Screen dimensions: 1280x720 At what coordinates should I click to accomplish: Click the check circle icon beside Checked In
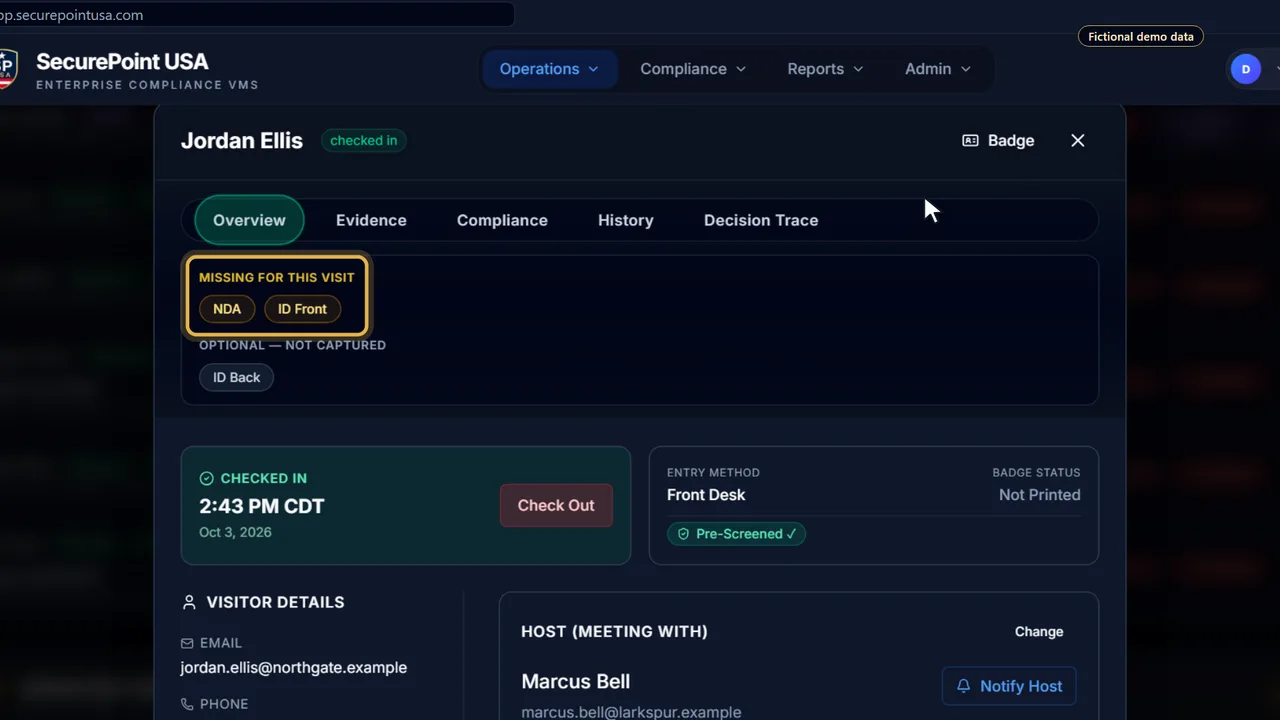tap(207, 478)
